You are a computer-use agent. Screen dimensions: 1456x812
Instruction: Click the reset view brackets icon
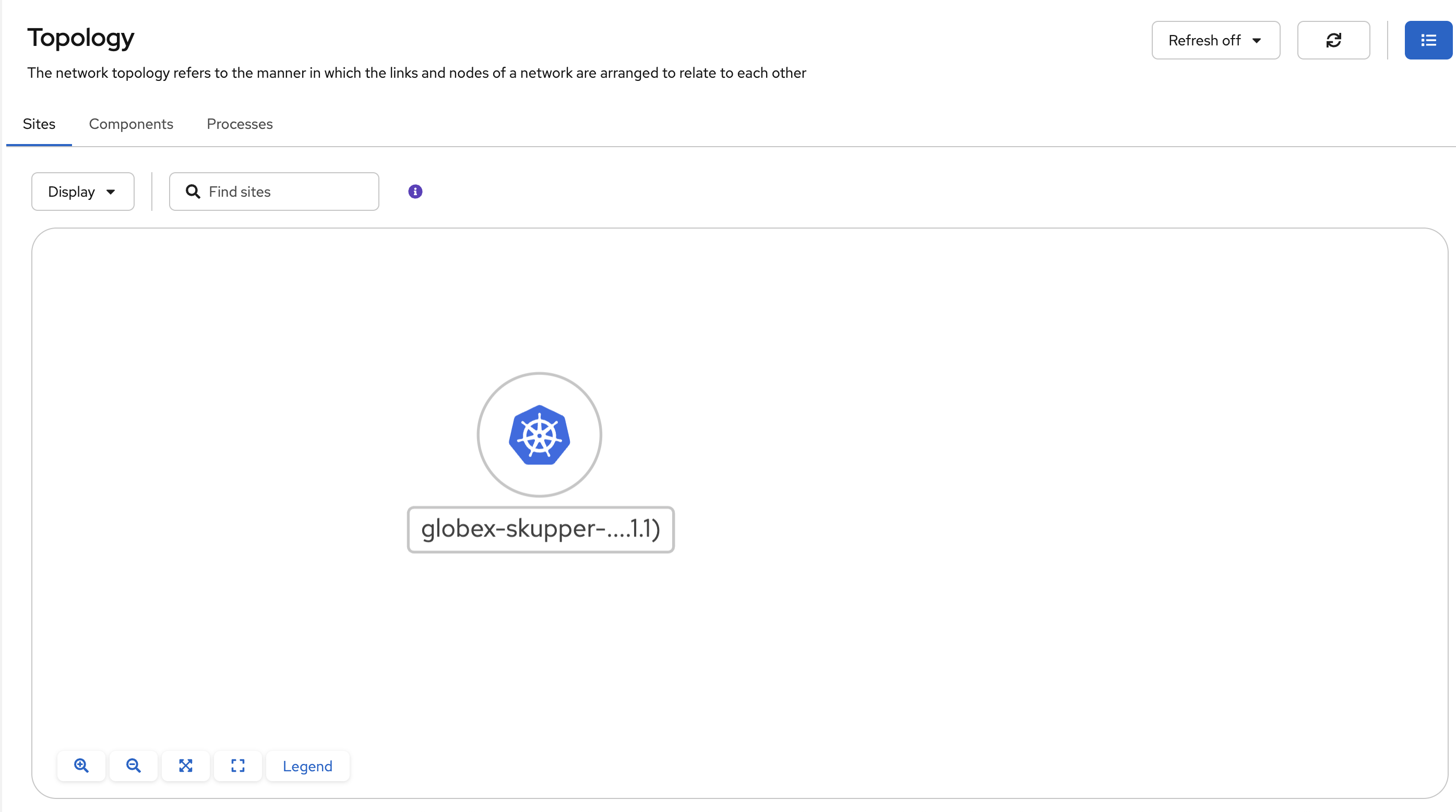click(x=238, y=766)
